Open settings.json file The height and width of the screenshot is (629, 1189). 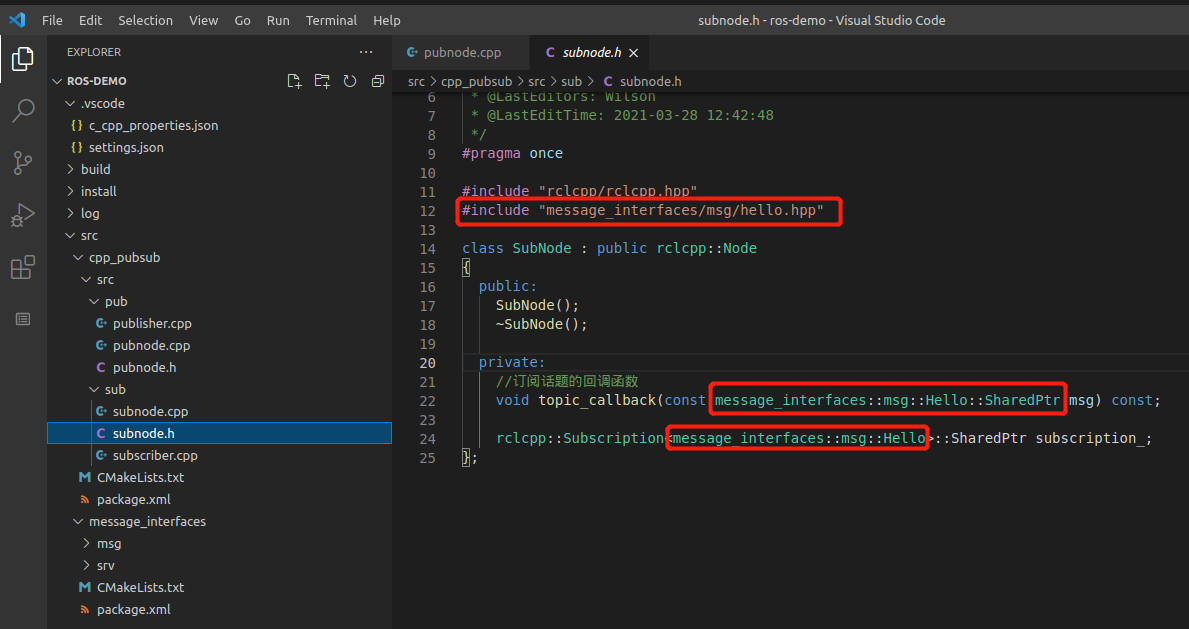219,147
